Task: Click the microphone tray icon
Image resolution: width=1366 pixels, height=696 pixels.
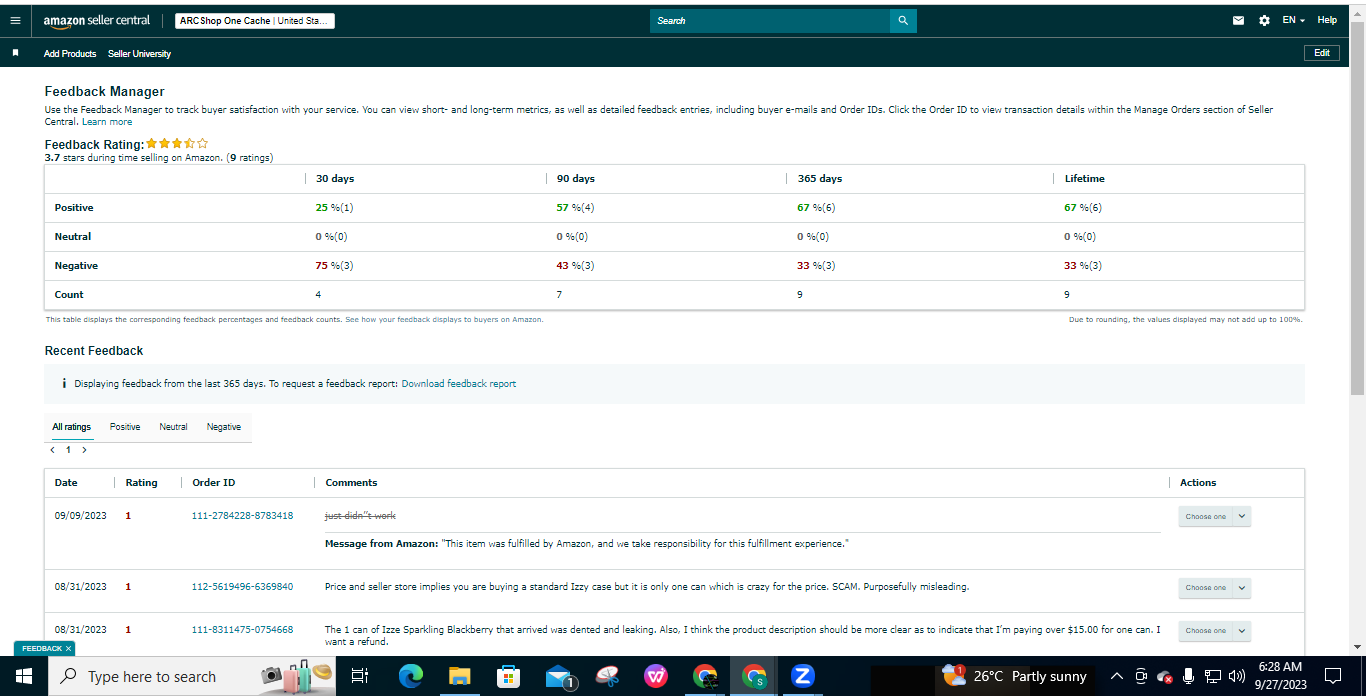Action: click(1188, 676)
